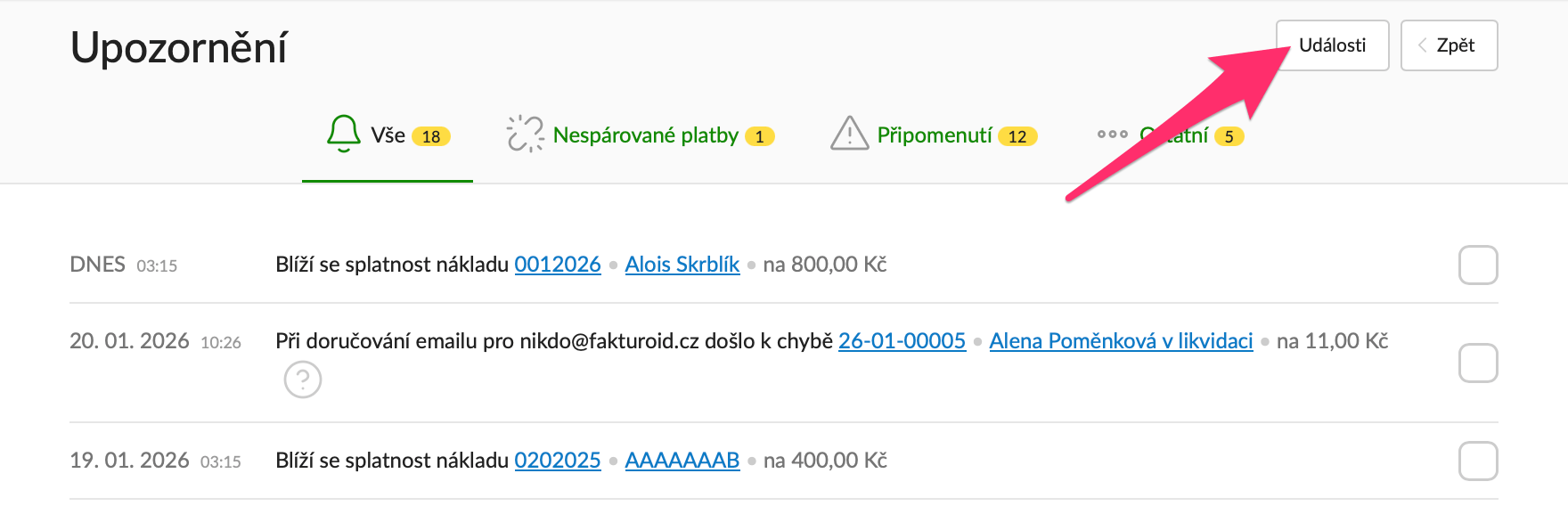
Task: Click the yellow 5 badge on Ostatní
Action: click(1229, 136)
